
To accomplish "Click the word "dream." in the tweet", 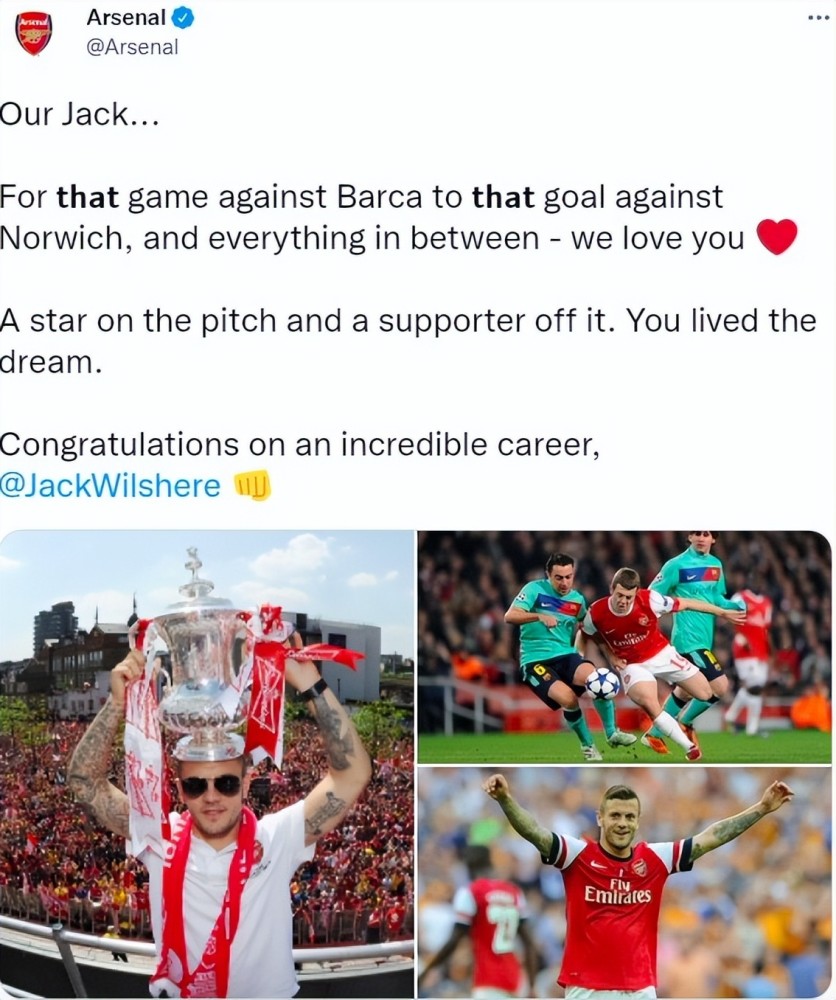I will pos(51,362).
